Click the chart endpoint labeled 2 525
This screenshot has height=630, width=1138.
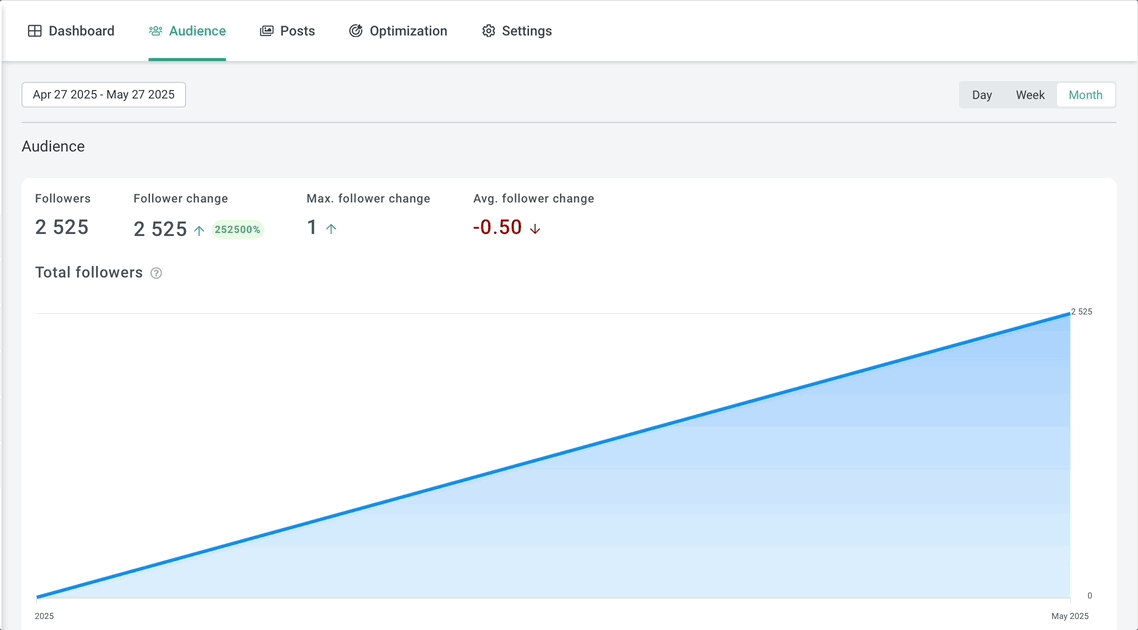click(x=1070, y=313)
